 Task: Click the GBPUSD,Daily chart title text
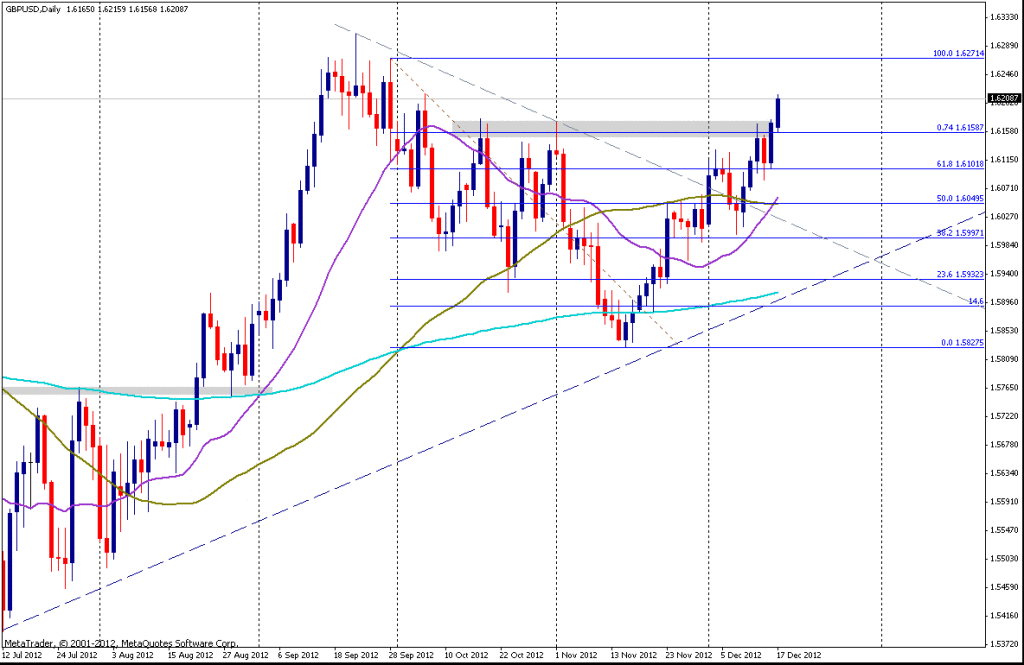point(30,6)
